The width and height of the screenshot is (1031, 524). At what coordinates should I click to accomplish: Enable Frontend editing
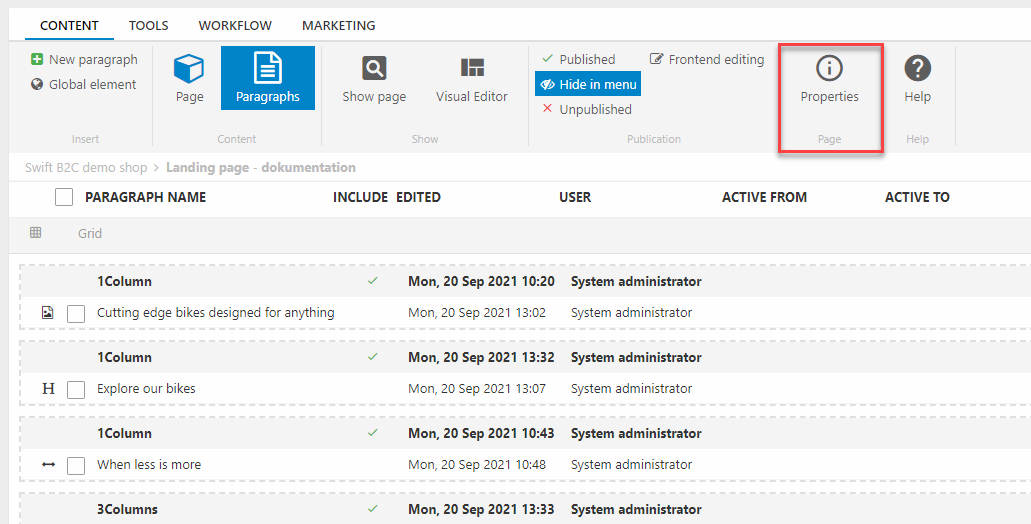pyautogui.click(x=707, y=60)
